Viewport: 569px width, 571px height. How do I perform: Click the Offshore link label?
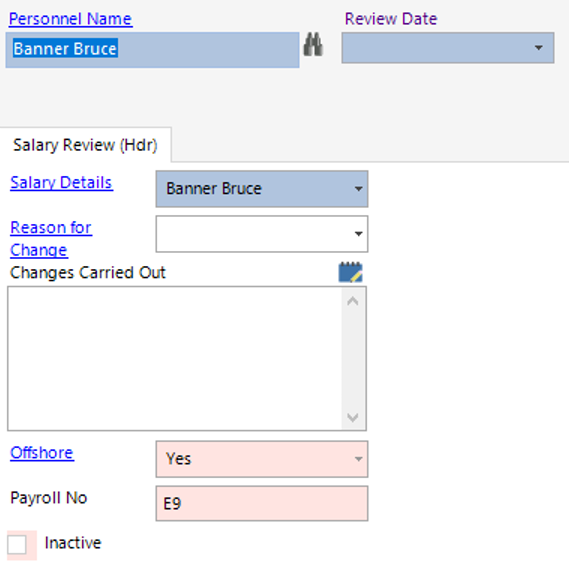point(42,453)
